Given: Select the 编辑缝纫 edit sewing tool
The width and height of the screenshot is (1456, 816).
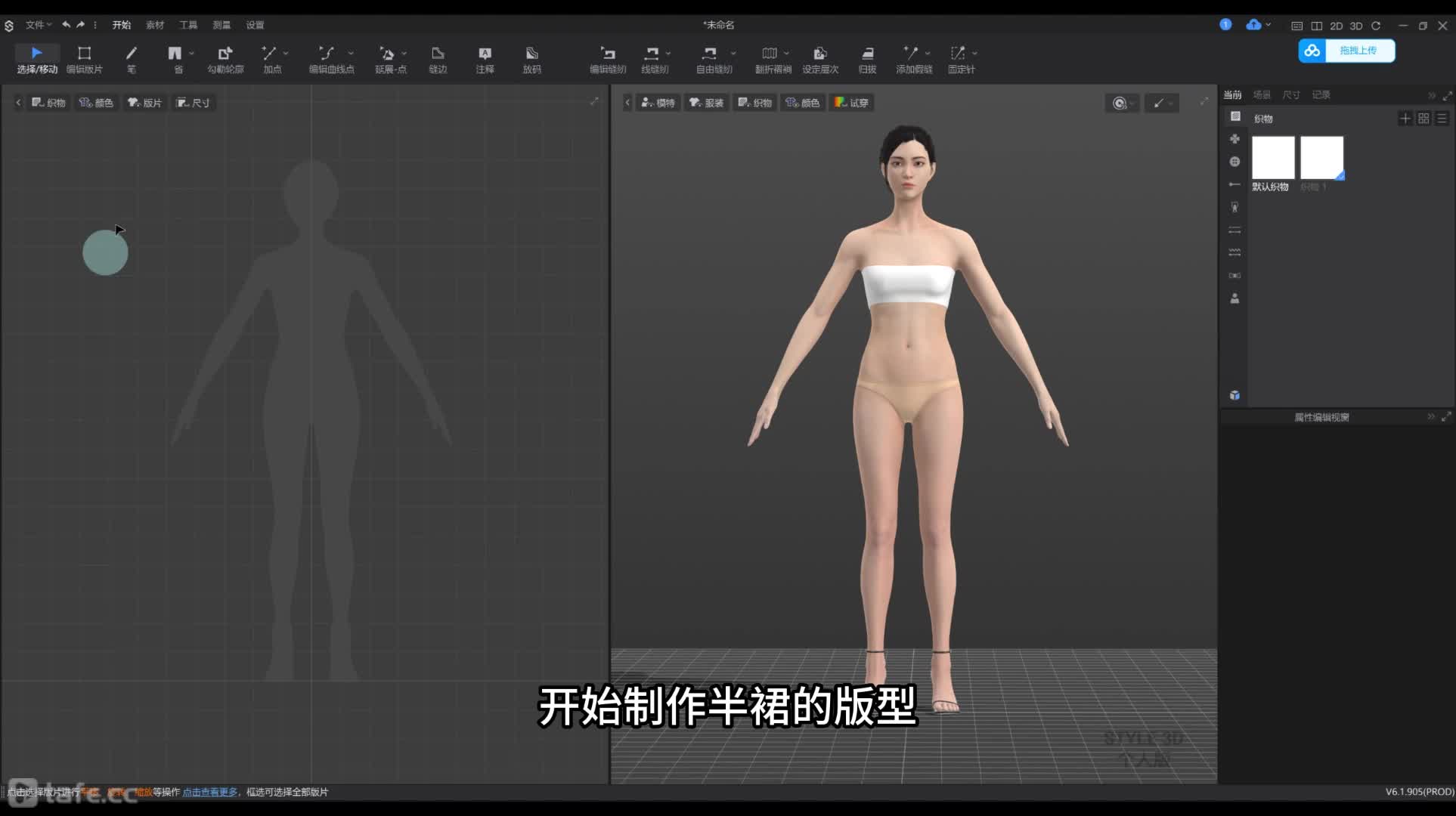Looking at the screenshot, I should (608, 59).
